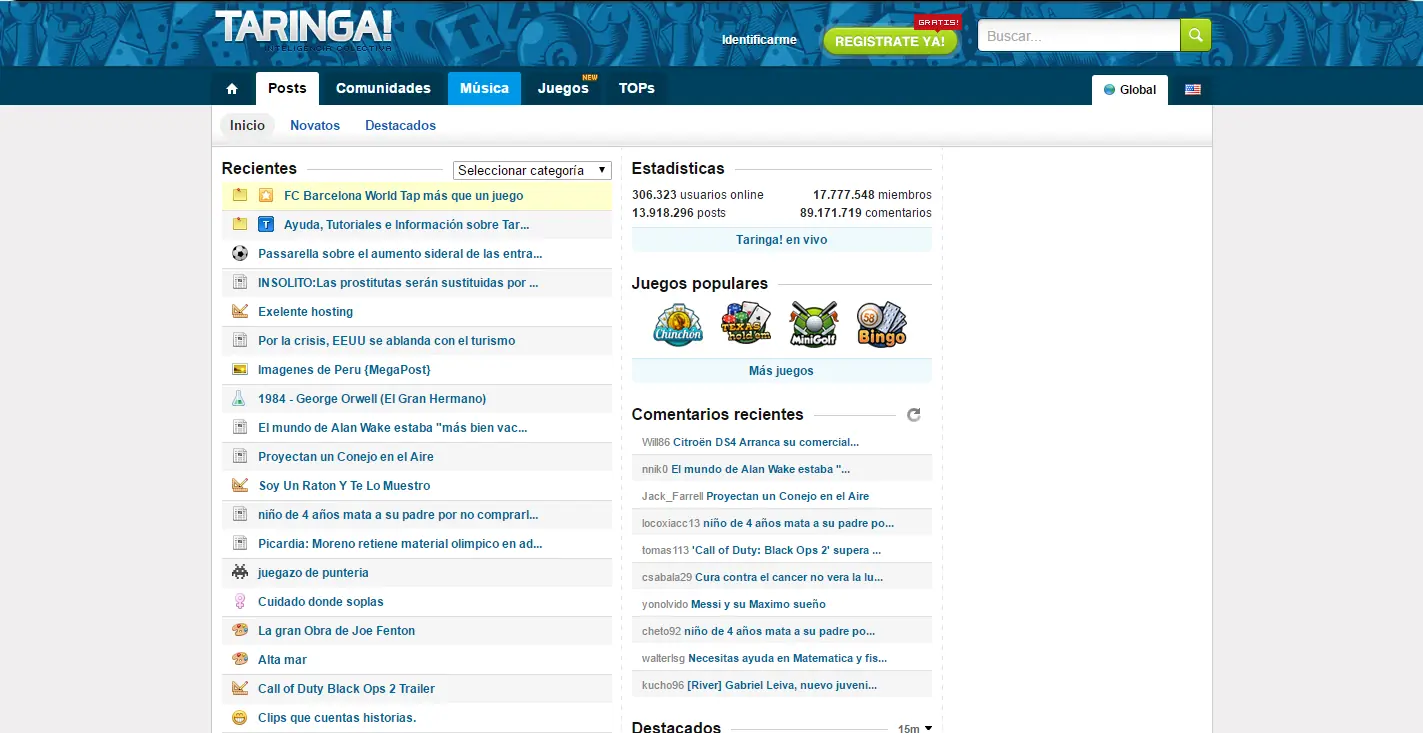Open the Música tab

pos(484,88)
